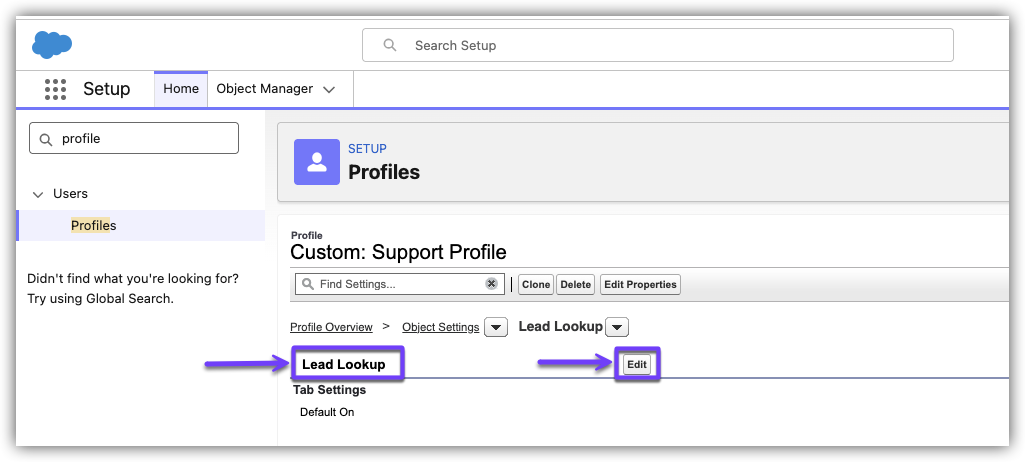This screenshot has height=462, width=1025.
Task: Click the Edit button beside Lead Lookup
Action: tap(637, 365)
